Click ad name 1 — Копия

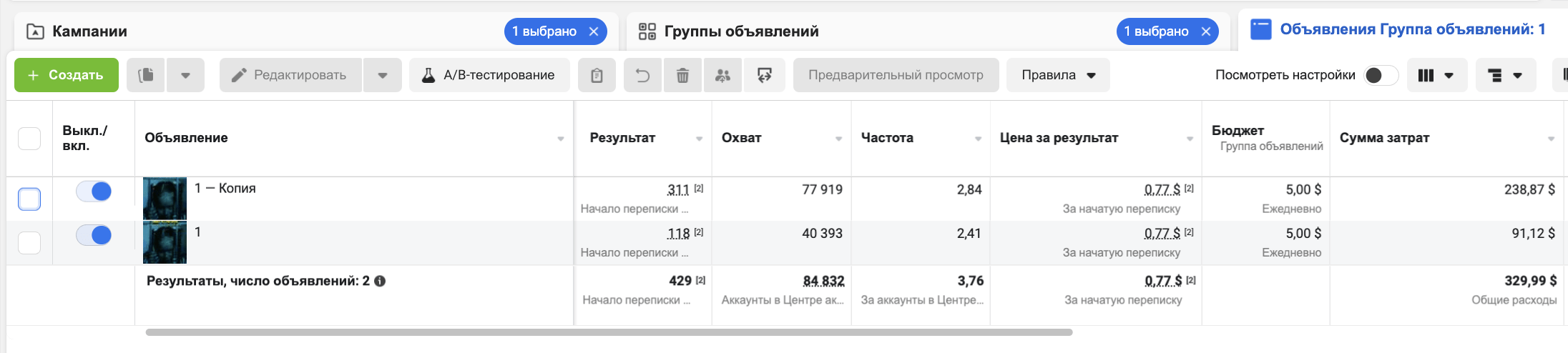225,189
